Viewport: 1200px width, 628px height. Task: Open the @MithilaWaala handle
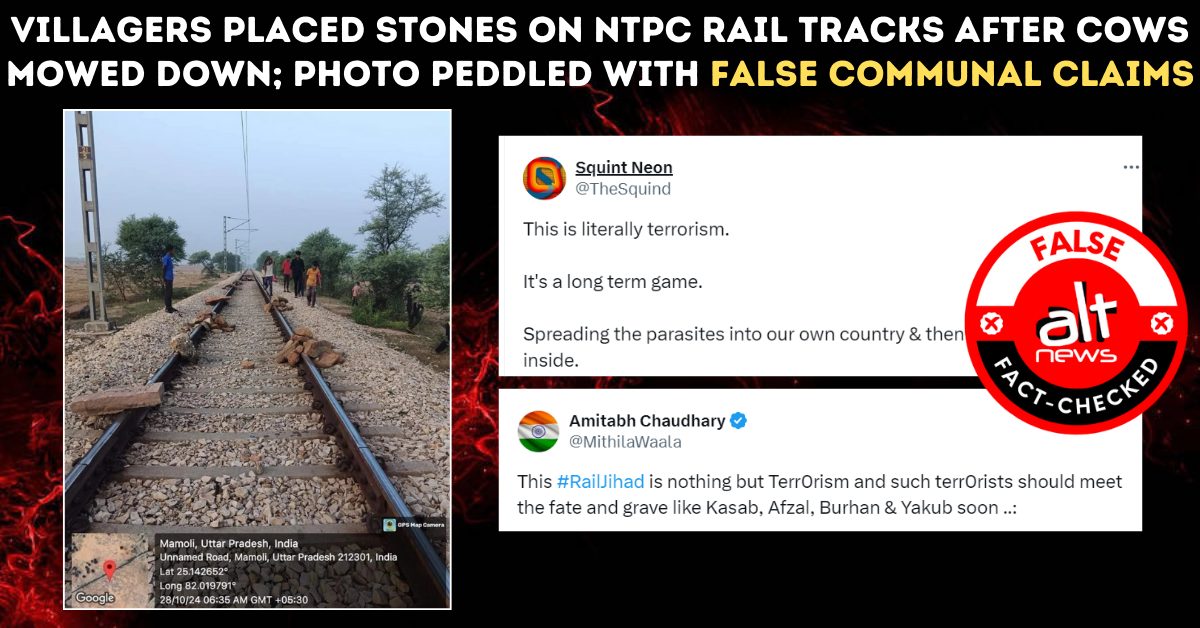coord(625,441)
